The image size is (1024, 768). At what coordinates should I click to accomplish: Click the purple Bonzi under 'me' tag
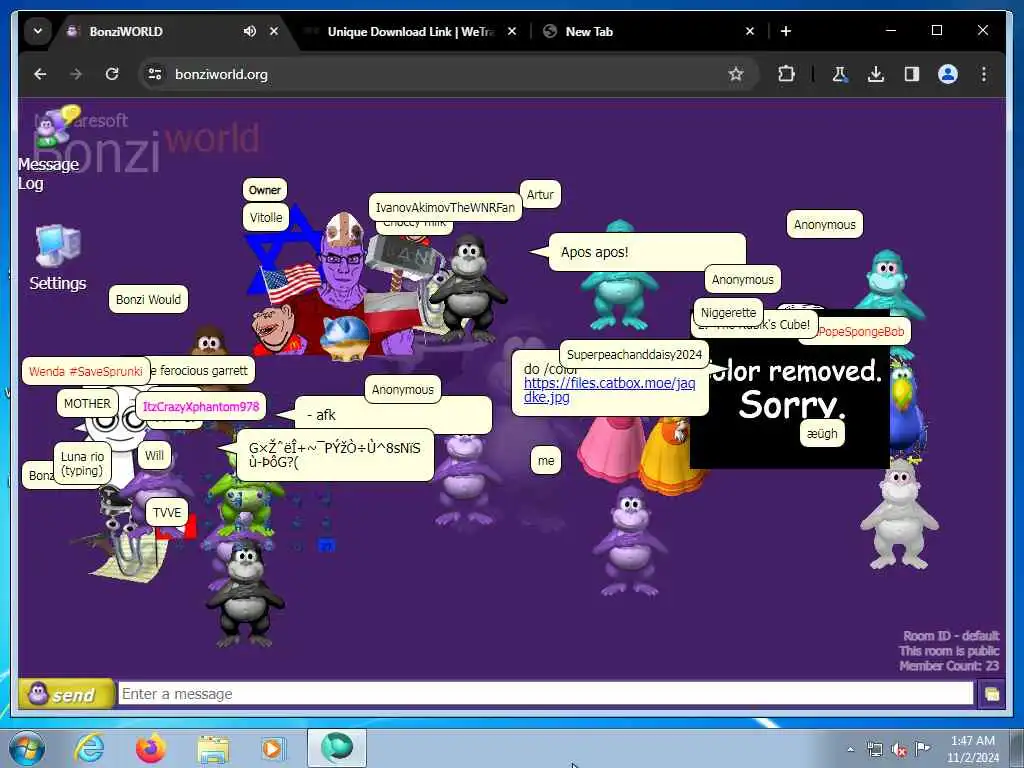pos(630,542)
